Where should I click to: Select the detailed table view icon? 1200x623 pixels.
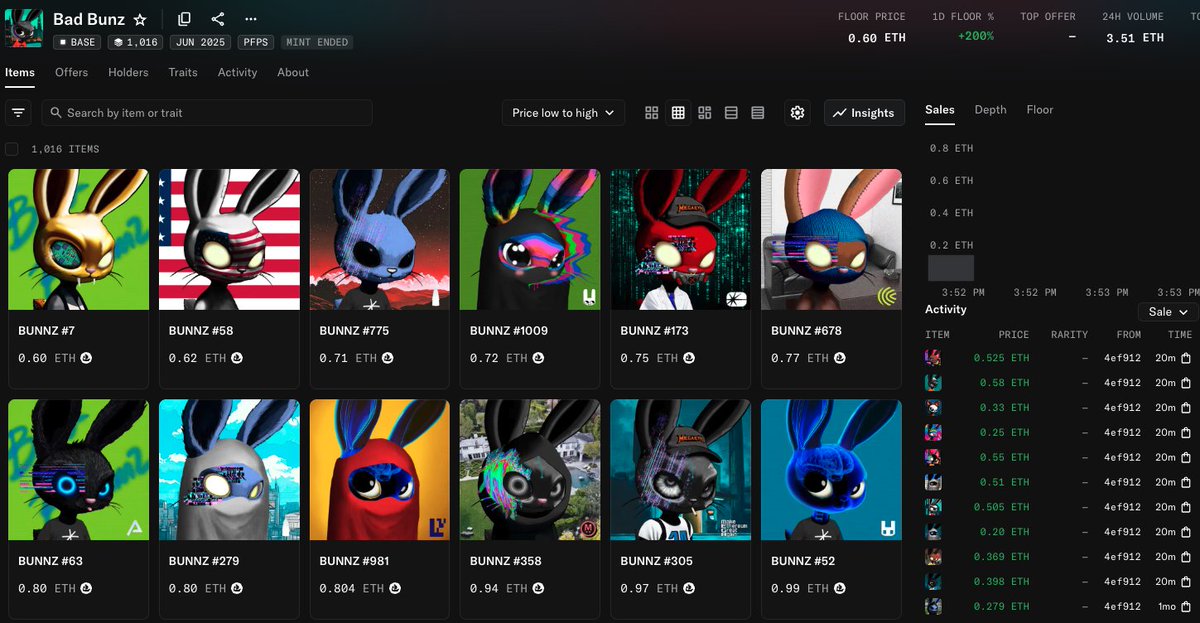758,113
